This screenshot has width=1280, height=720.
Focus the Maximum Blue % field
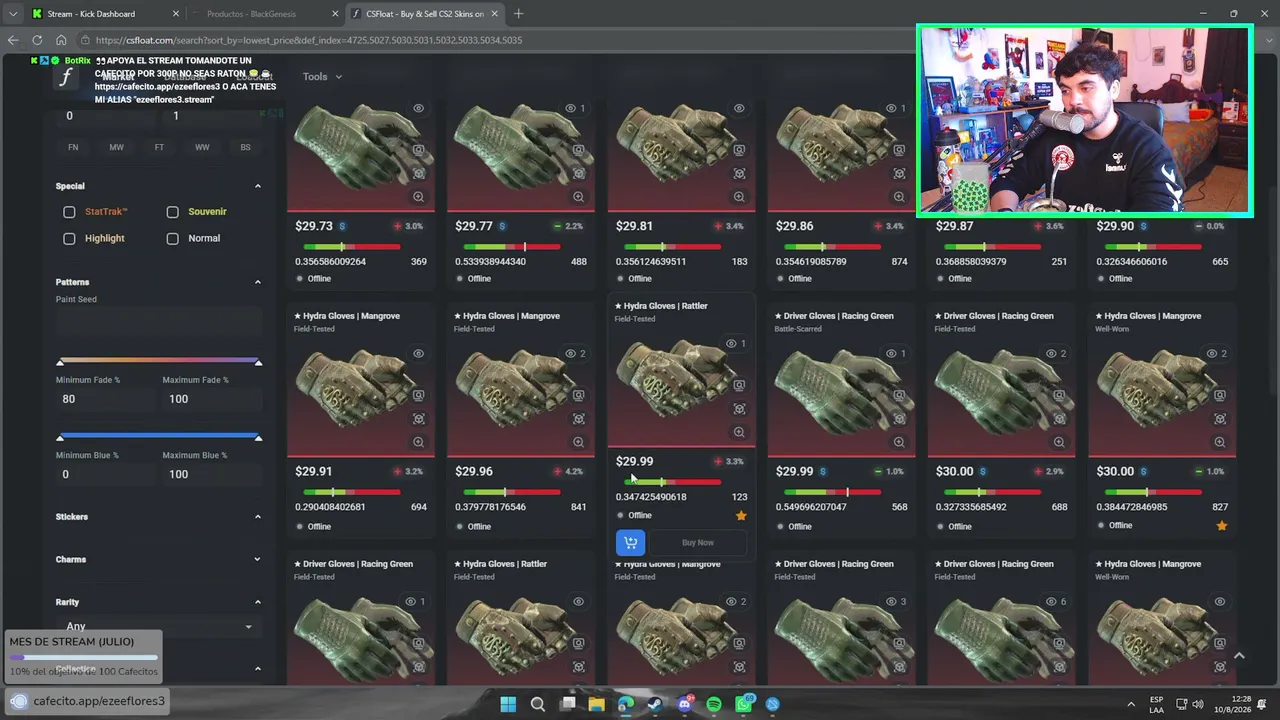pos(212,474)
